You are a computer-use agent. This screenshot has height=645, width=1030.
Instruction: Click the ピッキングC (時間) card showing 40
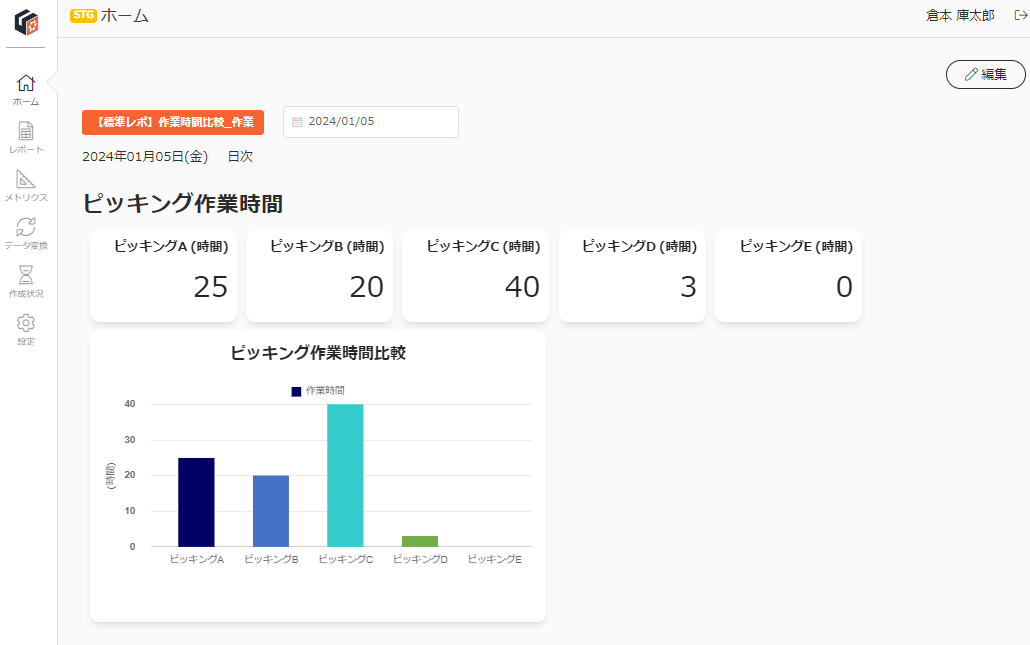[x=475, y=276]
